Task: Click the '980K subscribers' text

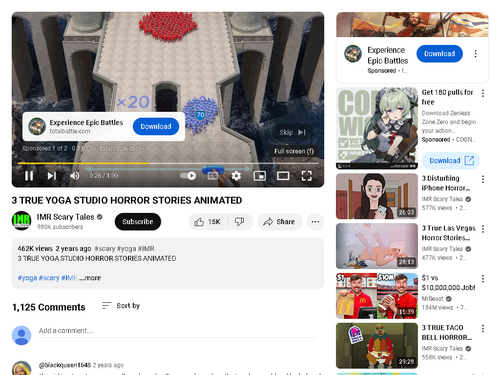Action: pos(60,227)
